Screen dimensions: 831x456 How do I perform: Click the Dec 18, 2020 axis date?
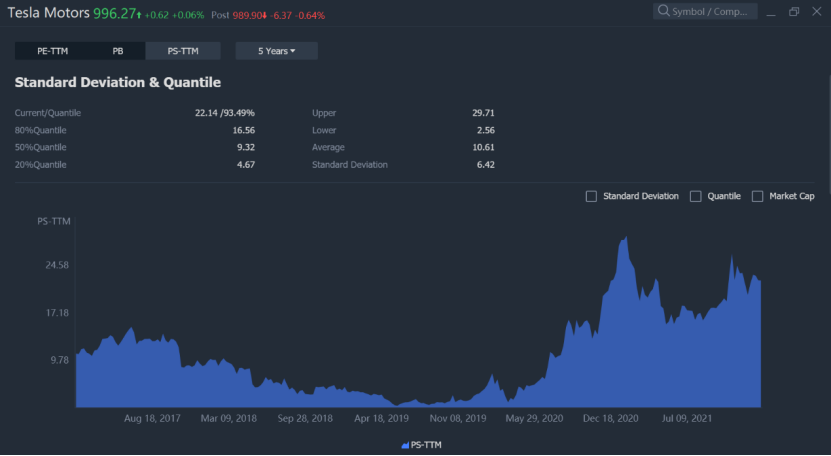[x=611, y=418]
